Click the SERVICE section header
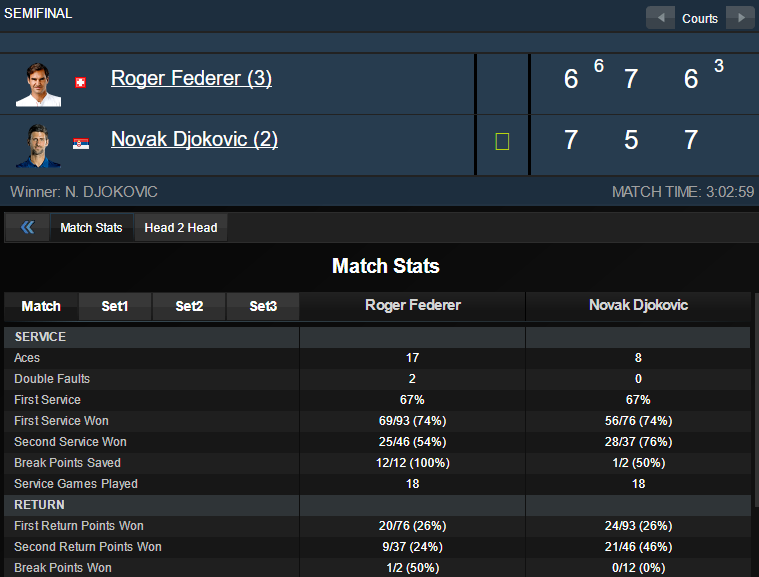This screenshot has width=759, height=577. pyautogui.click(x=40, y=337)
